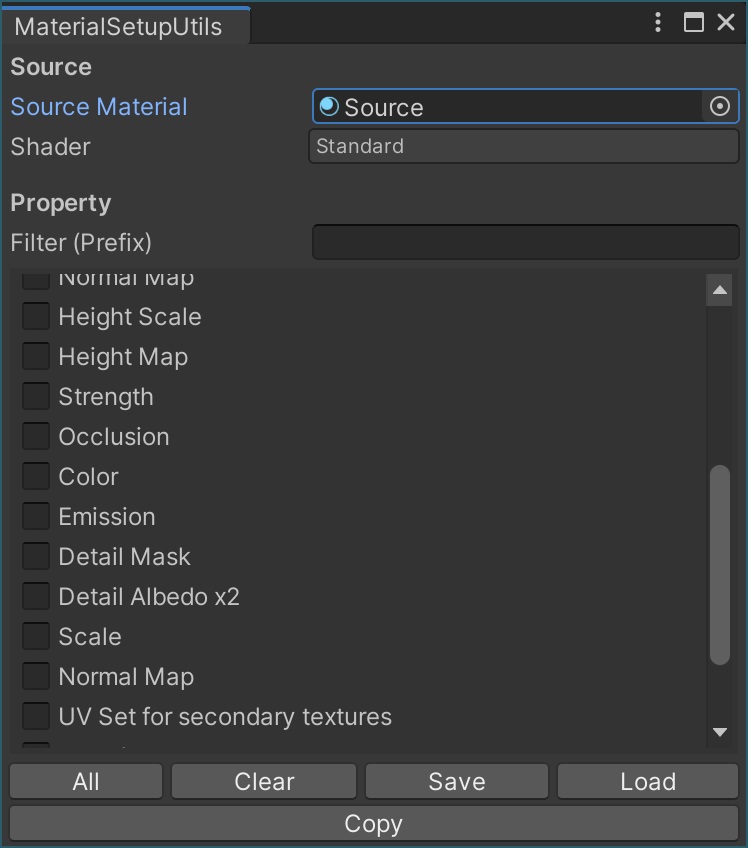Check the Occlusion property
748x848 pixels.
coord(36,436)
